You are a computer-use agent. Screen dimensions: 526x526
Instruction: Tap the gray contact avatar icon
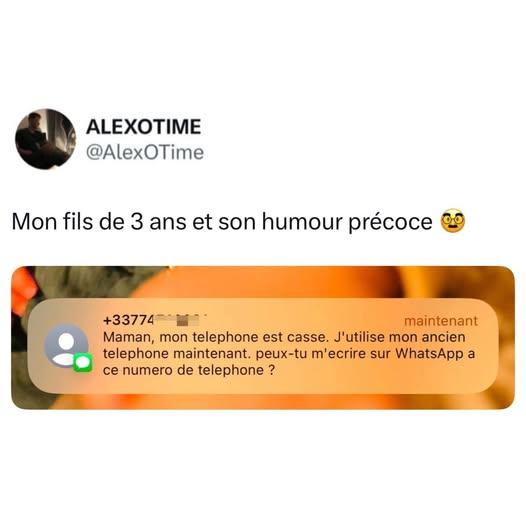coord(66,346)
